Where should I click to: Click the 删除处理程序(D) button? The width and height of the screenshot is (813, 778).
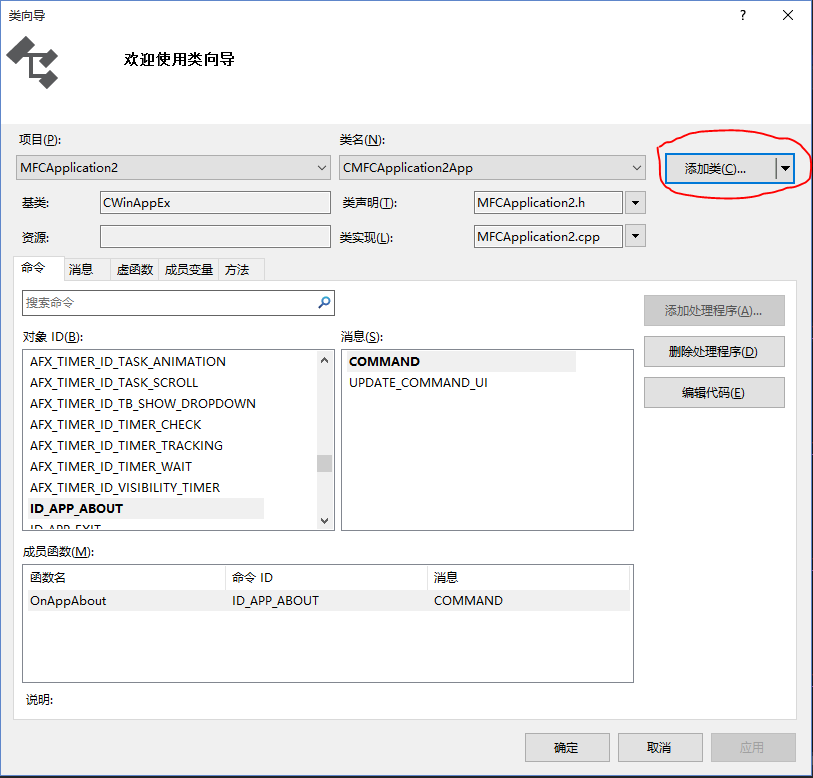point(714,352)
